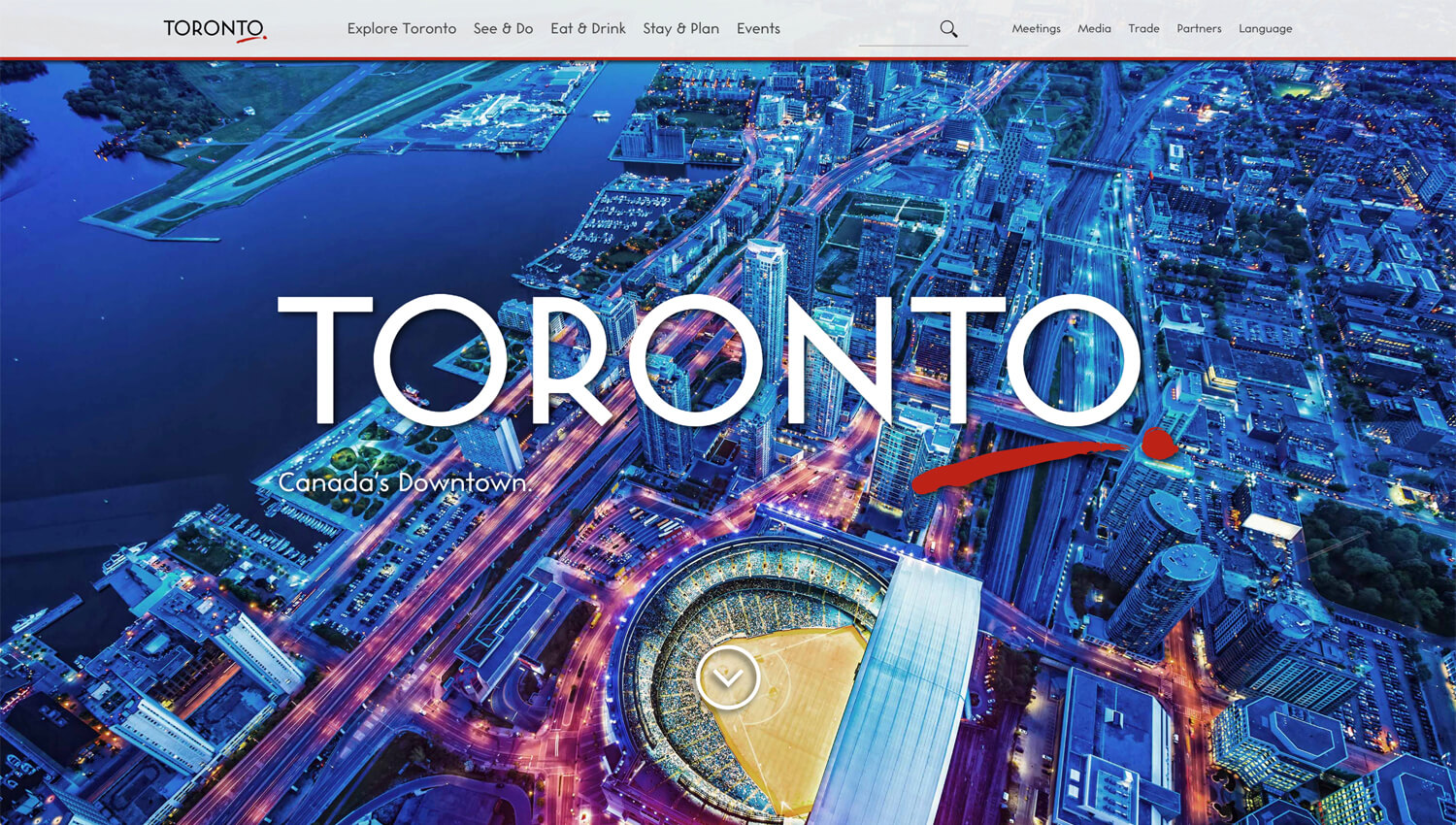
Task: Open the See & Do menu
Action: (503, 29)
